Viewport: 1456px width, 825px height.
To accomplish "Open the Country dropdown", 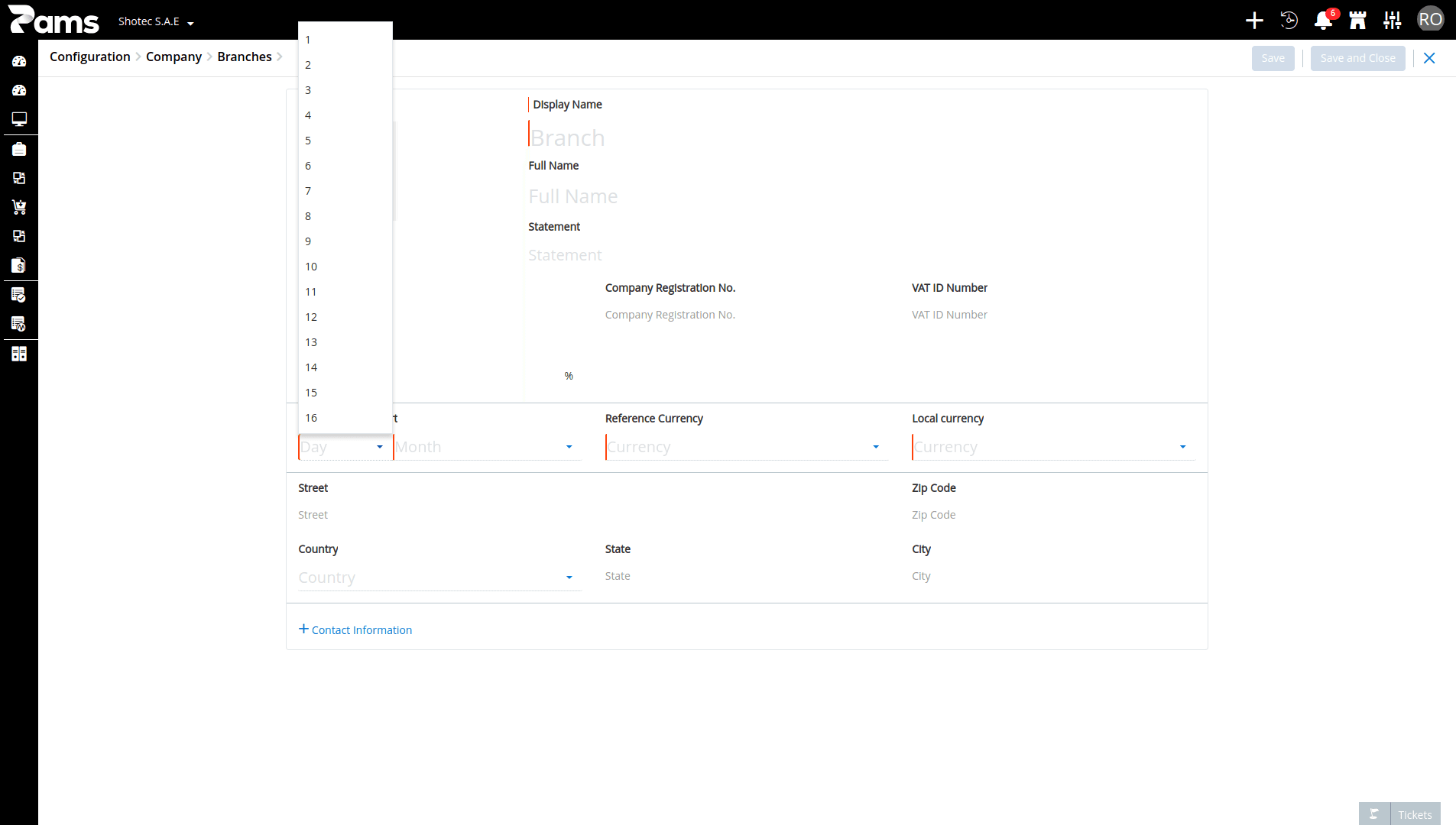I will tap(439, 577).
